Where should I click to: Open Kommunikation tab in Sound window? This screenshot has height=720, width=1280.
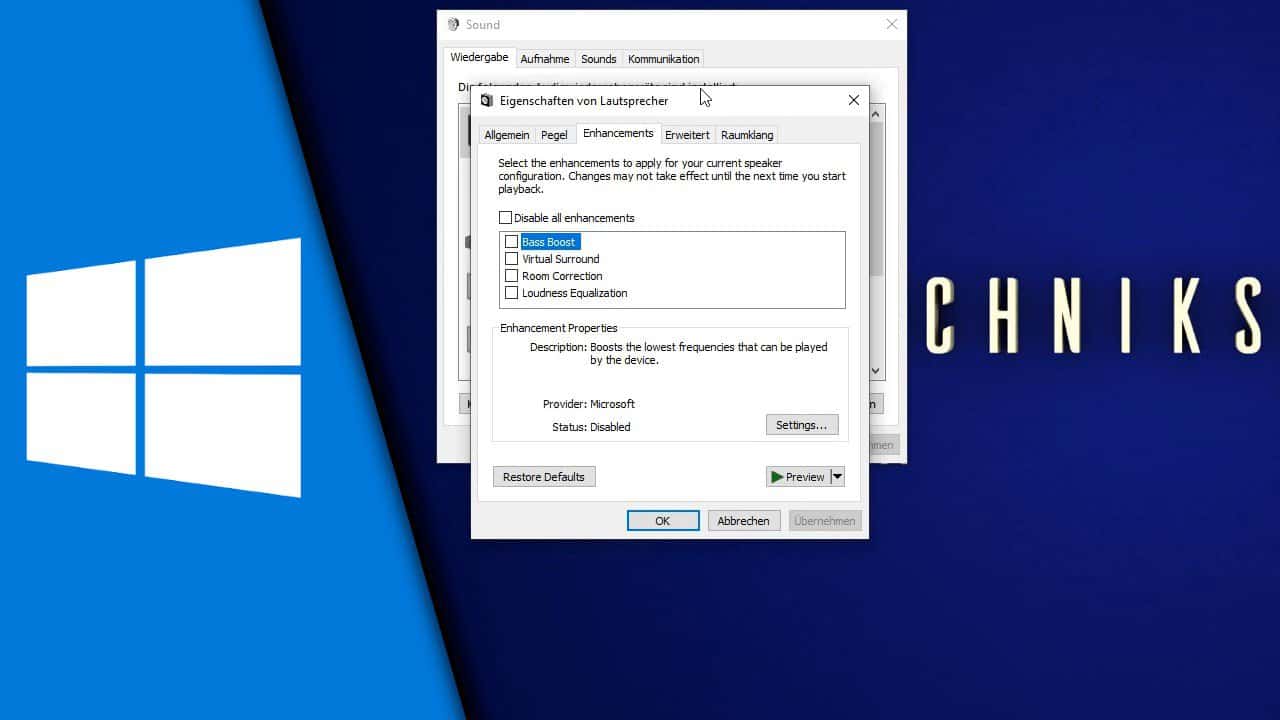click(663, 59)
